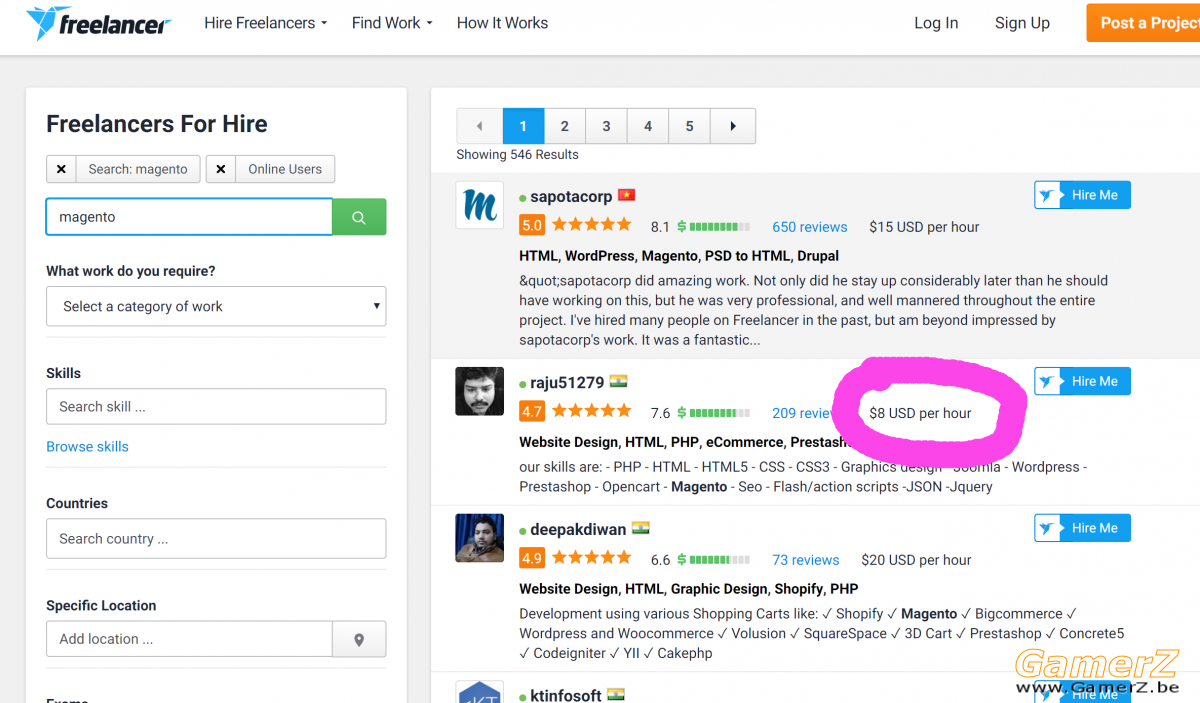Click the India flag beside raju51279
1200x703 pixels.
619,382
